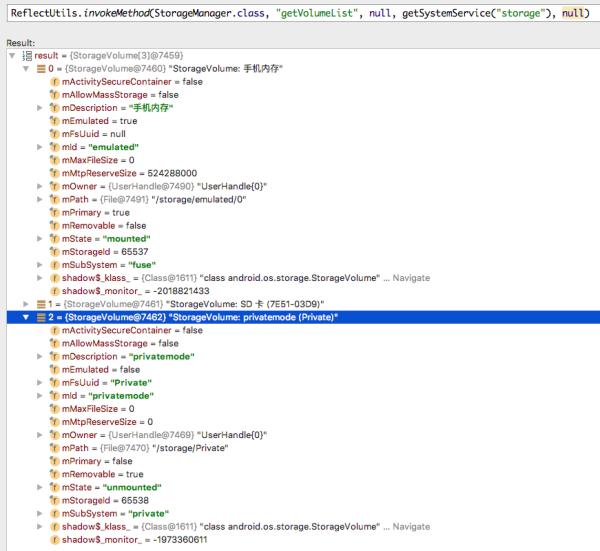The height and width of the screenshot is (551, 600).
Task: Click field icon of mPrimary = true
Action: (55, 212)
